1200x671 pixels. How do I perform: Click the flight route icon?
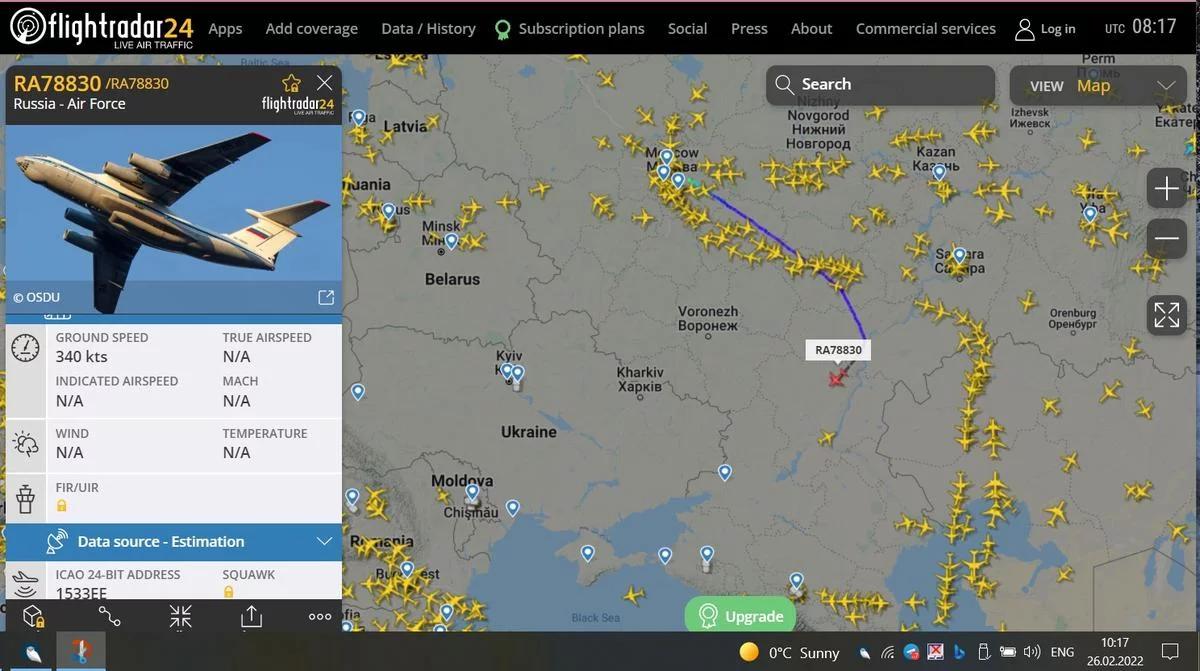(x=109, y=616)
